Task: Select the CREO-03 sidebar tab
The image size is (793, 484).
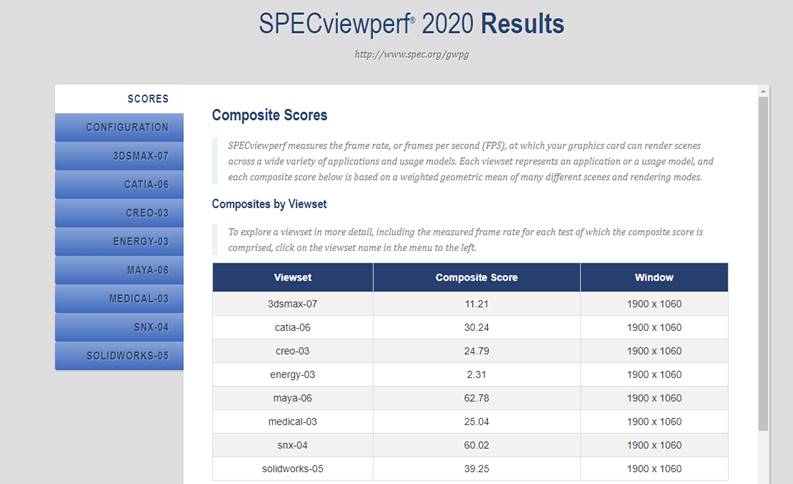Action: [x=119, y=213]
